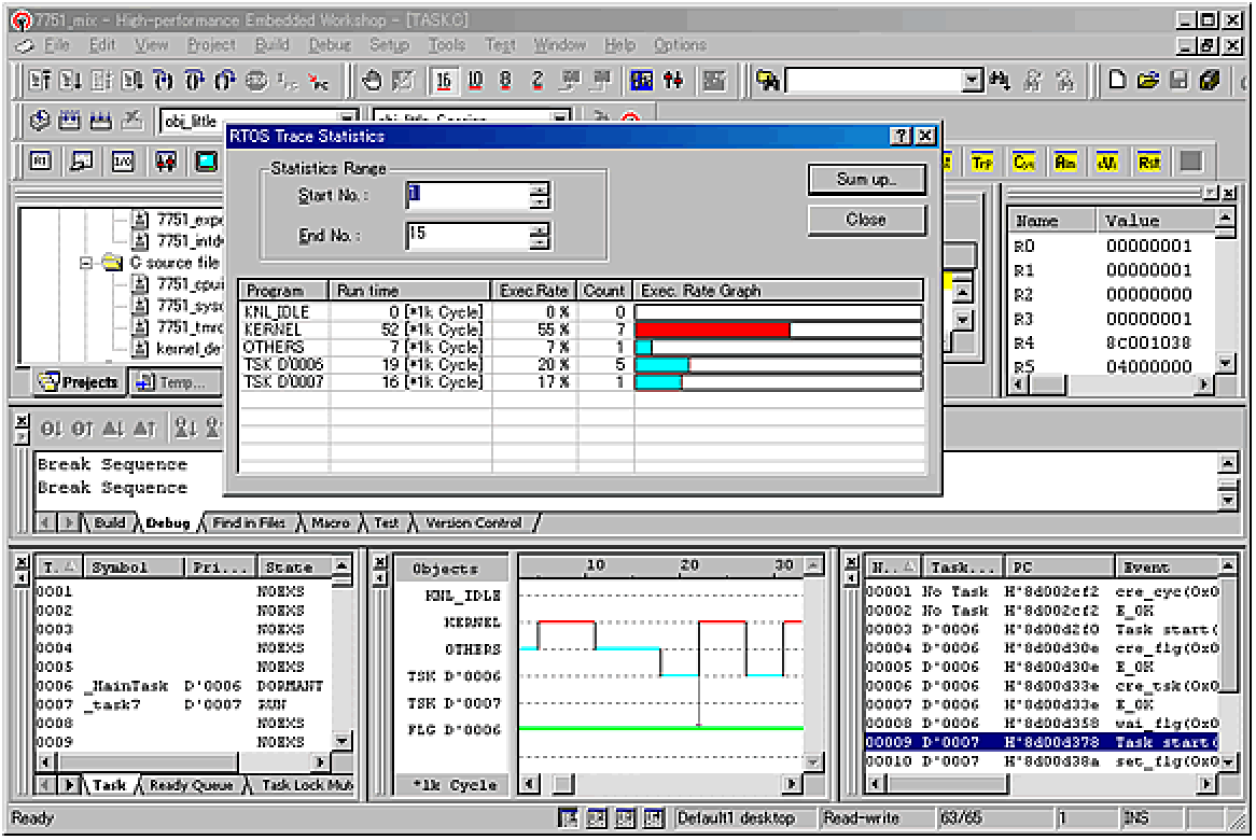
Task: Open the Debug menu
Action: 331,45
